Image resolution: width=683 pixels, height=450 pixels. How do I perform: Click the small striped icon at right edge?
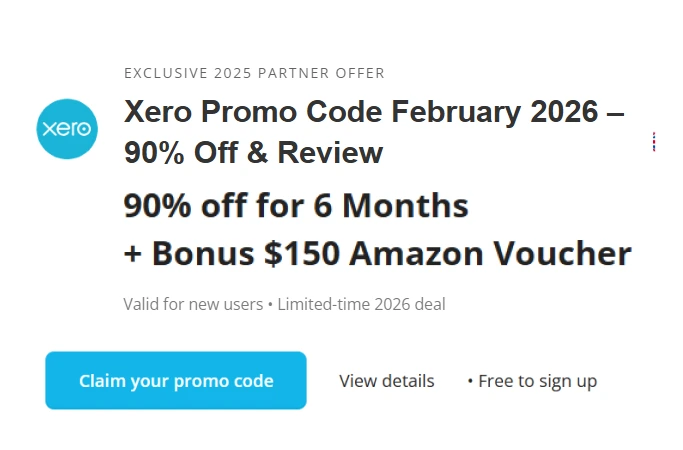pos(653,141)
